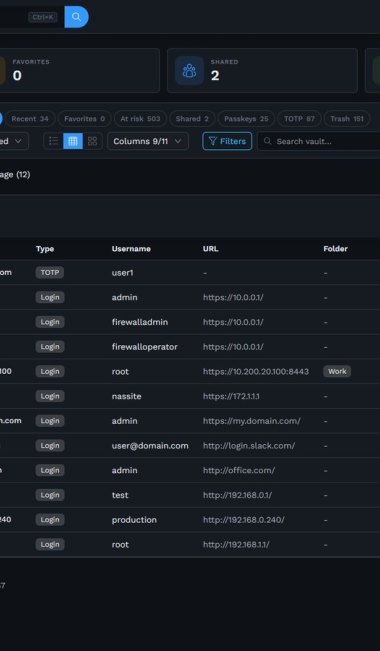
Task: Click Login badge in production row
Action: coord(50,519)
